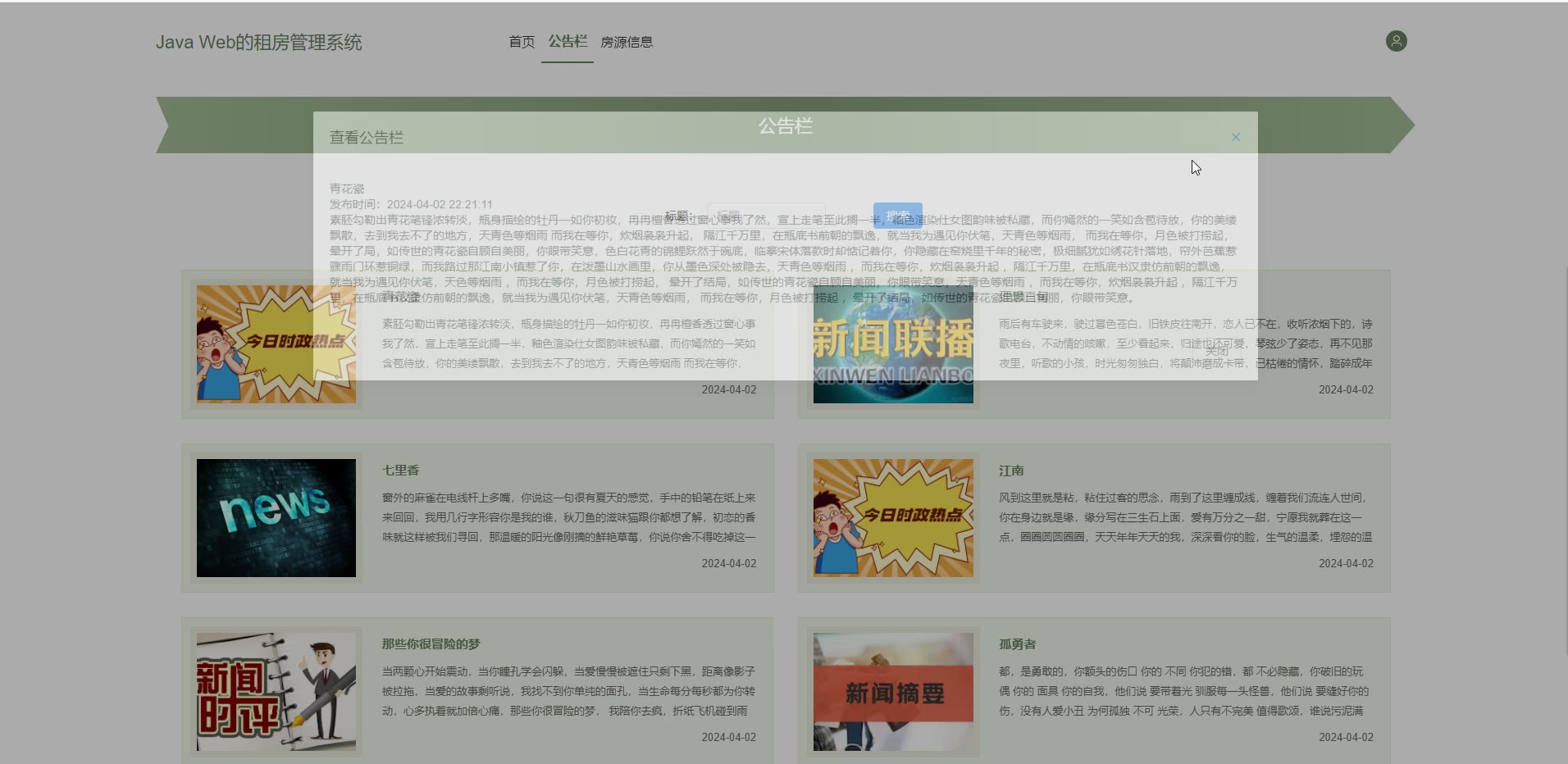The height and width of the screenshot is (764, 1568).
Task: Click the 孤勇者 card date 2024-04-02
Action: point(1346,737)
